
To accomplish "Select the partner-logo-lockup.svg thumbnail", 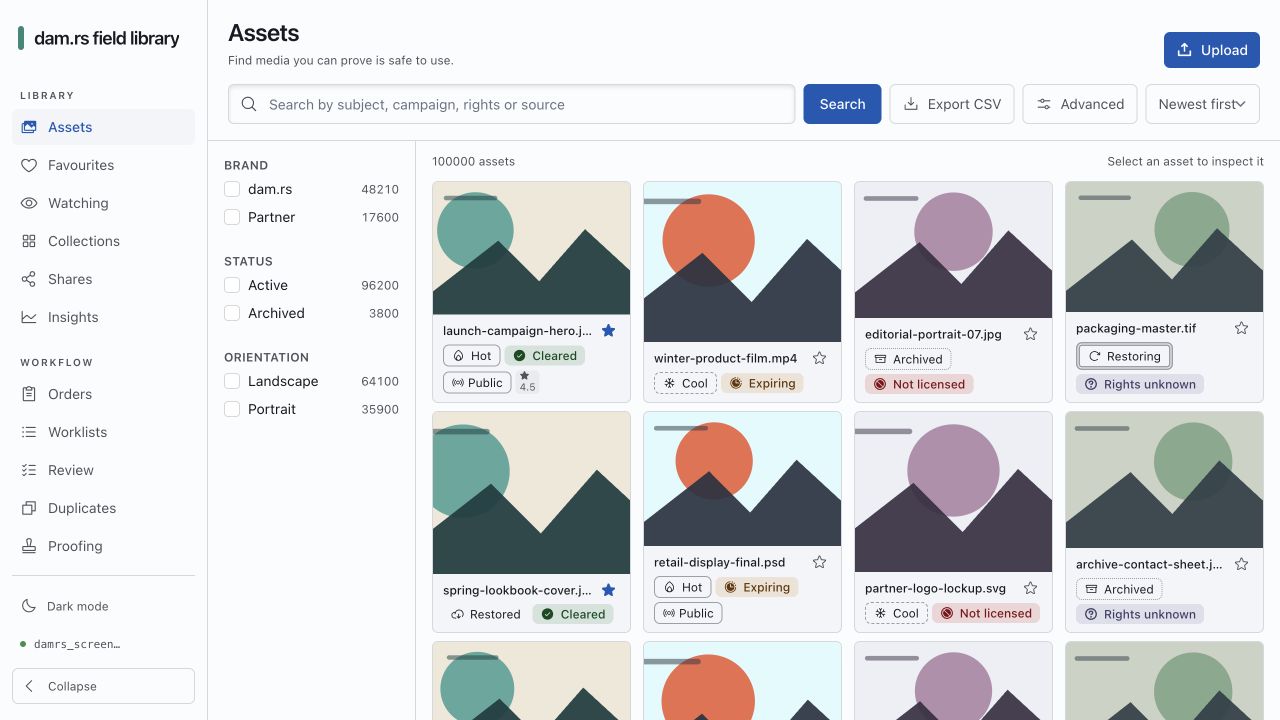I will [x=953, y=492].
